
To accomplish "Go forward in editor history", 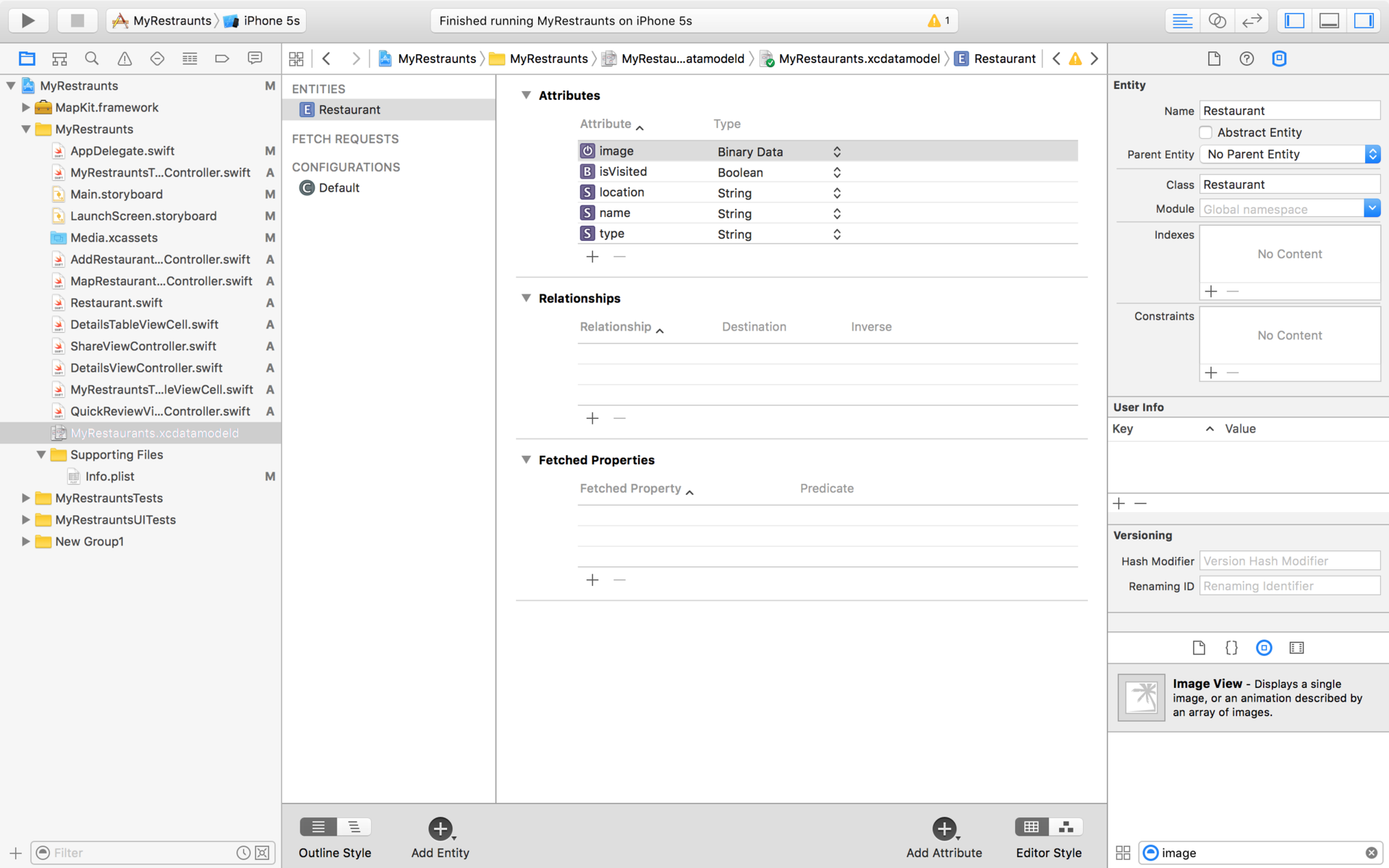I will (355, 59).
